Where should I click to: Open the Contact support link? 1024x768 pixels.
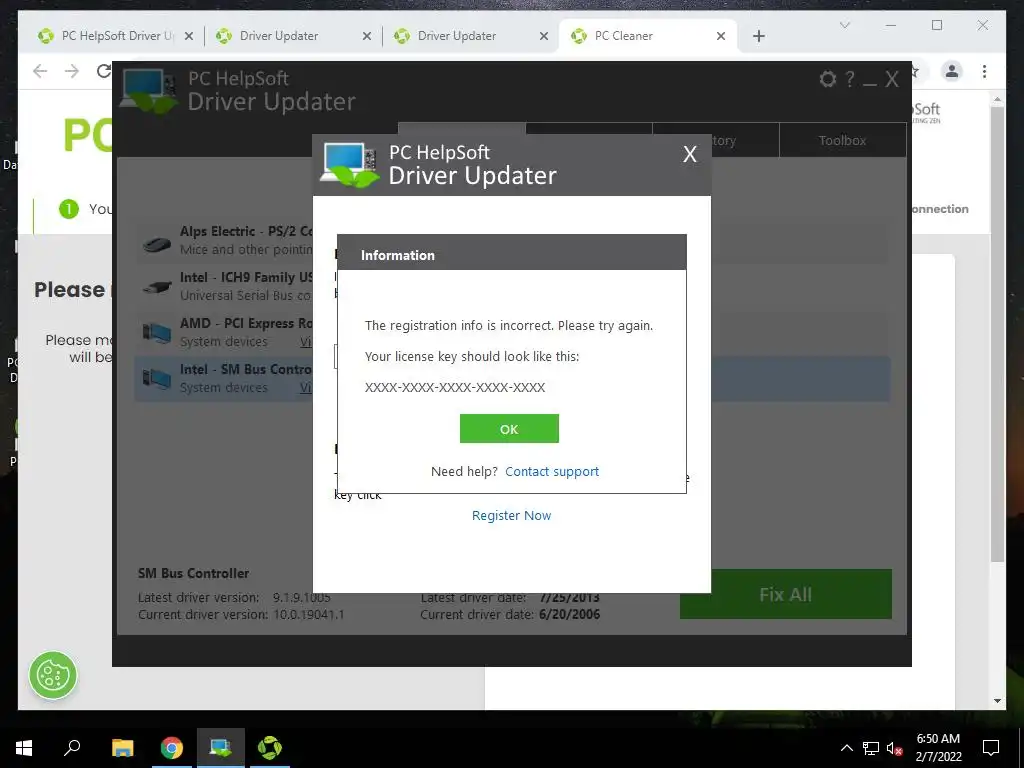pos(552,472)
